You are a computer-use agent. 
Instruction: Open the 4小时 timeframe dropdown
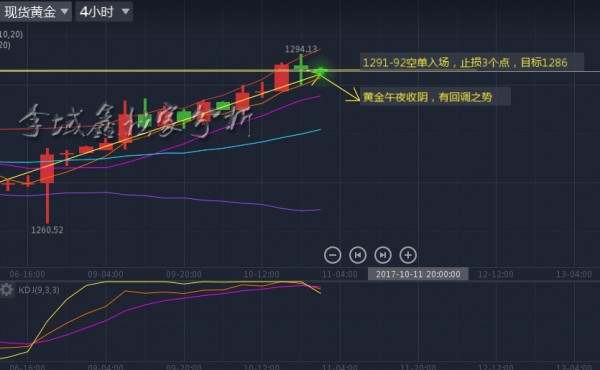[x=104, y=12]
